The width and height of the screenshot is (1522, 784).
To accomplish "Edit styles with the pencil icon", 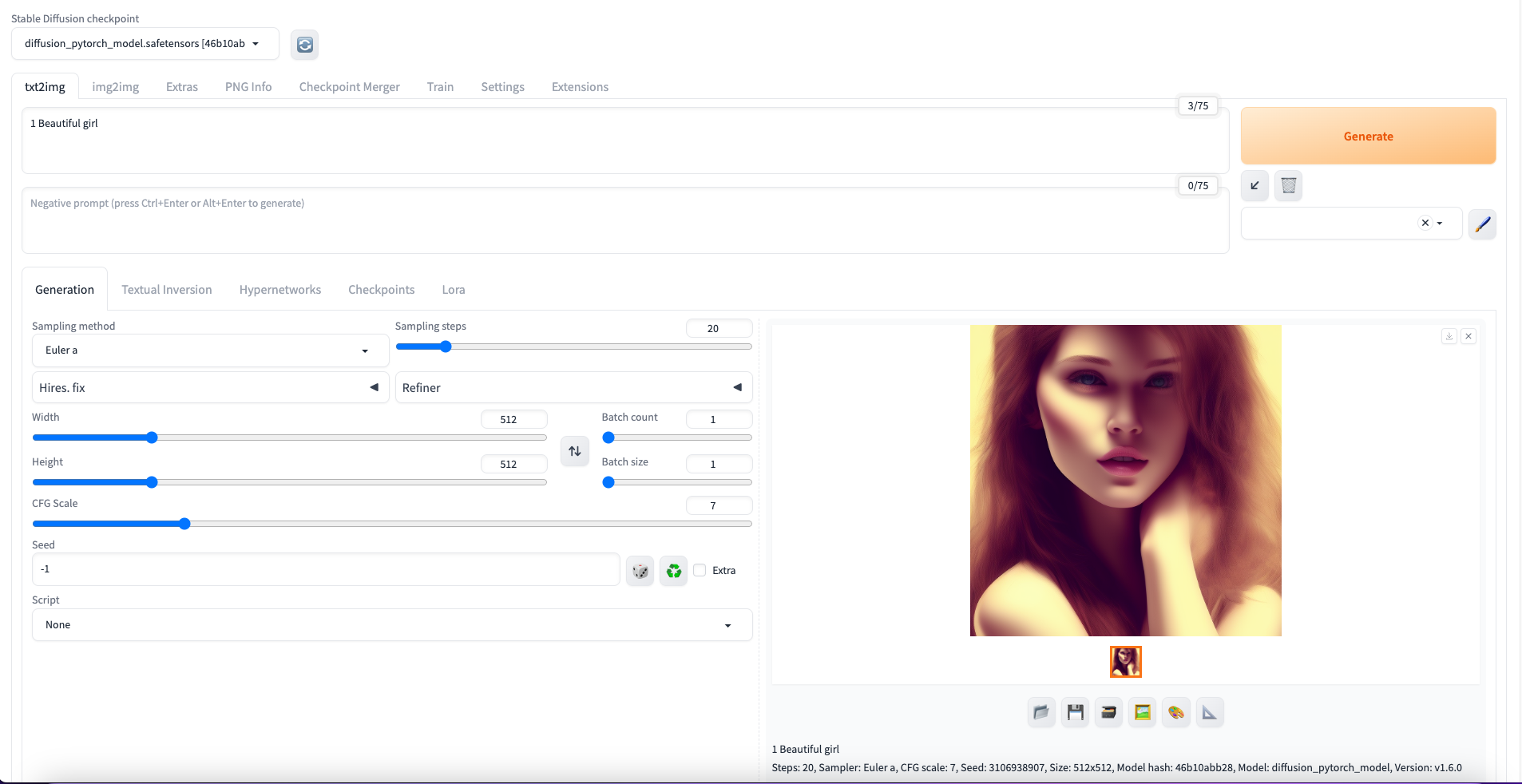I will [1482, 224].
